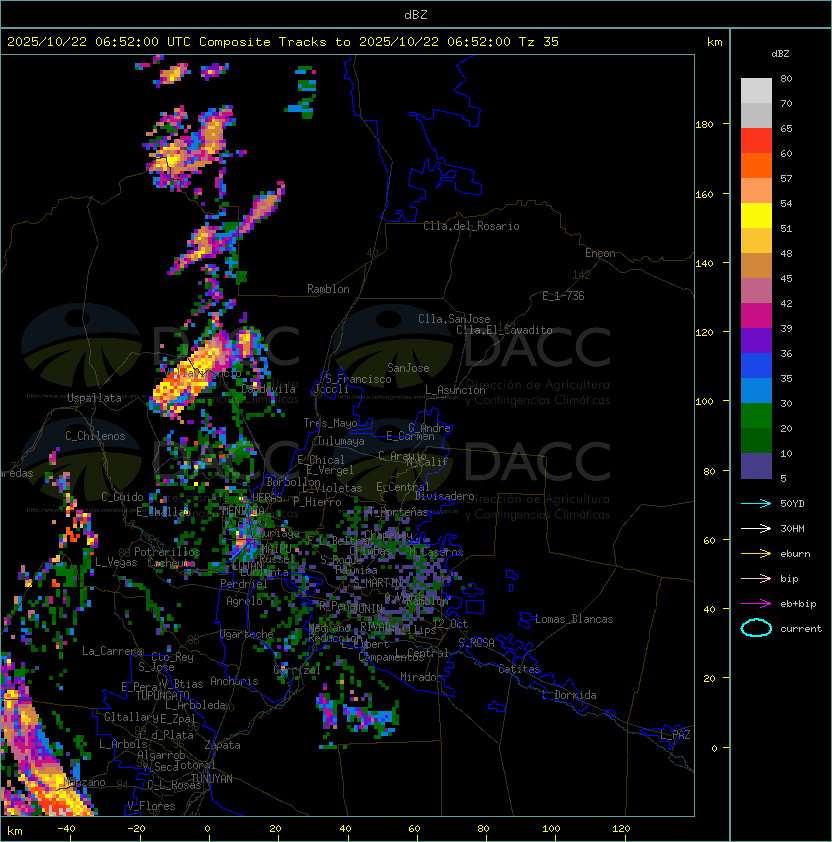Click the 'TUNUYAN' map label
Viewport: 832px width, 842px height.
[x=212, y=779]
